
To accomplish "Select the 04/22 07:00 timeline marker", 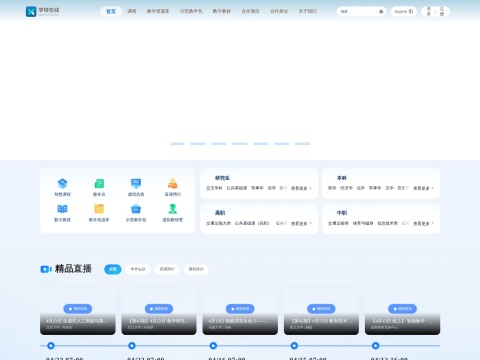I will point(132,346).
